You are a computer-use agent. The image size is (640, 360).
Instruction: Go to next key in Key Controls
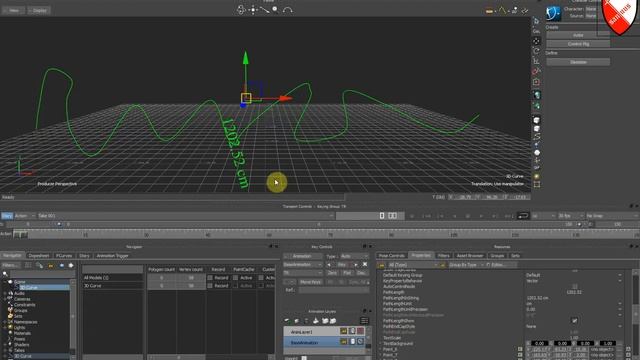tap(356, 264)
